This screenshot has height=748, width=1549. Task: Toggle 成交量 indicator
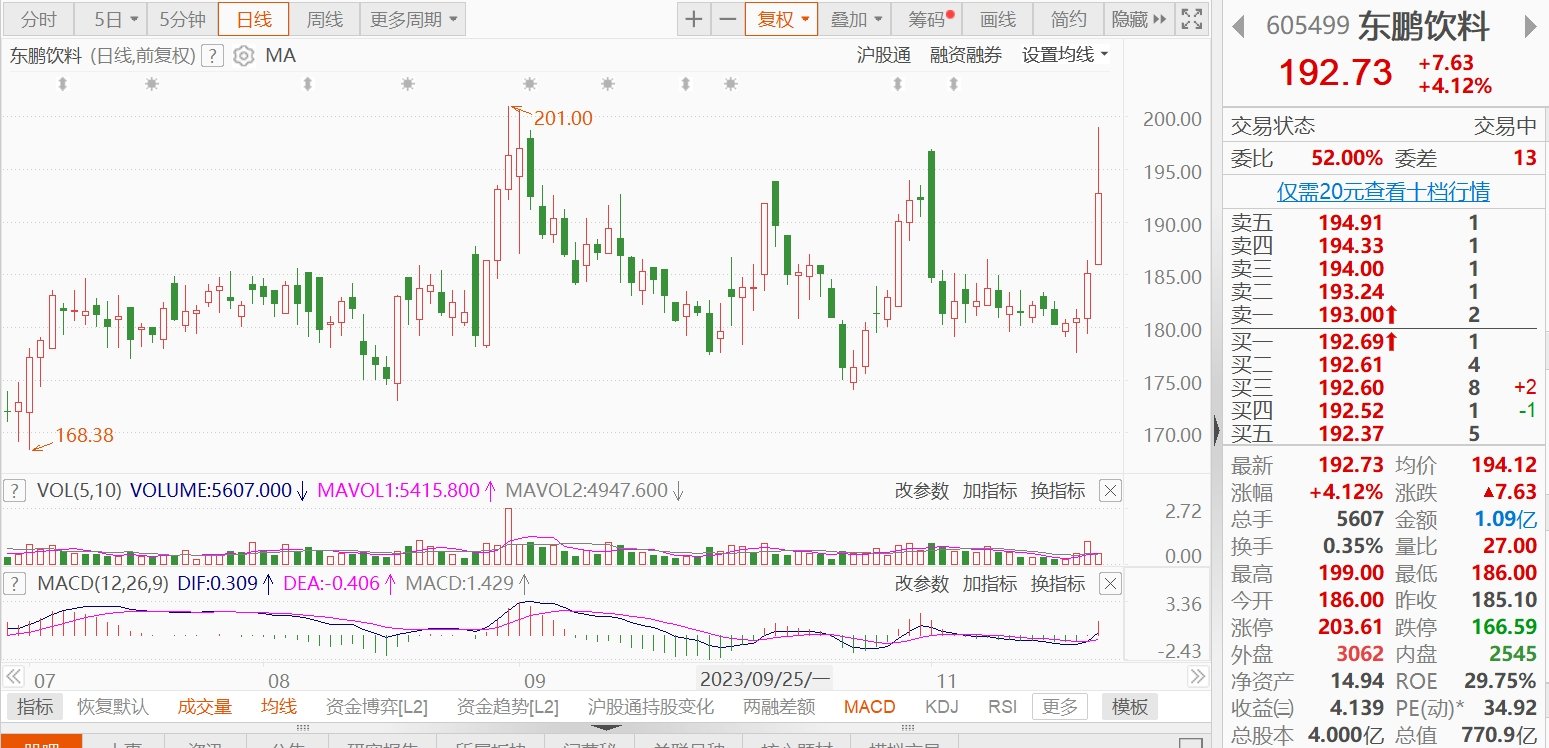pyautogui.click(x=205, y=707)
